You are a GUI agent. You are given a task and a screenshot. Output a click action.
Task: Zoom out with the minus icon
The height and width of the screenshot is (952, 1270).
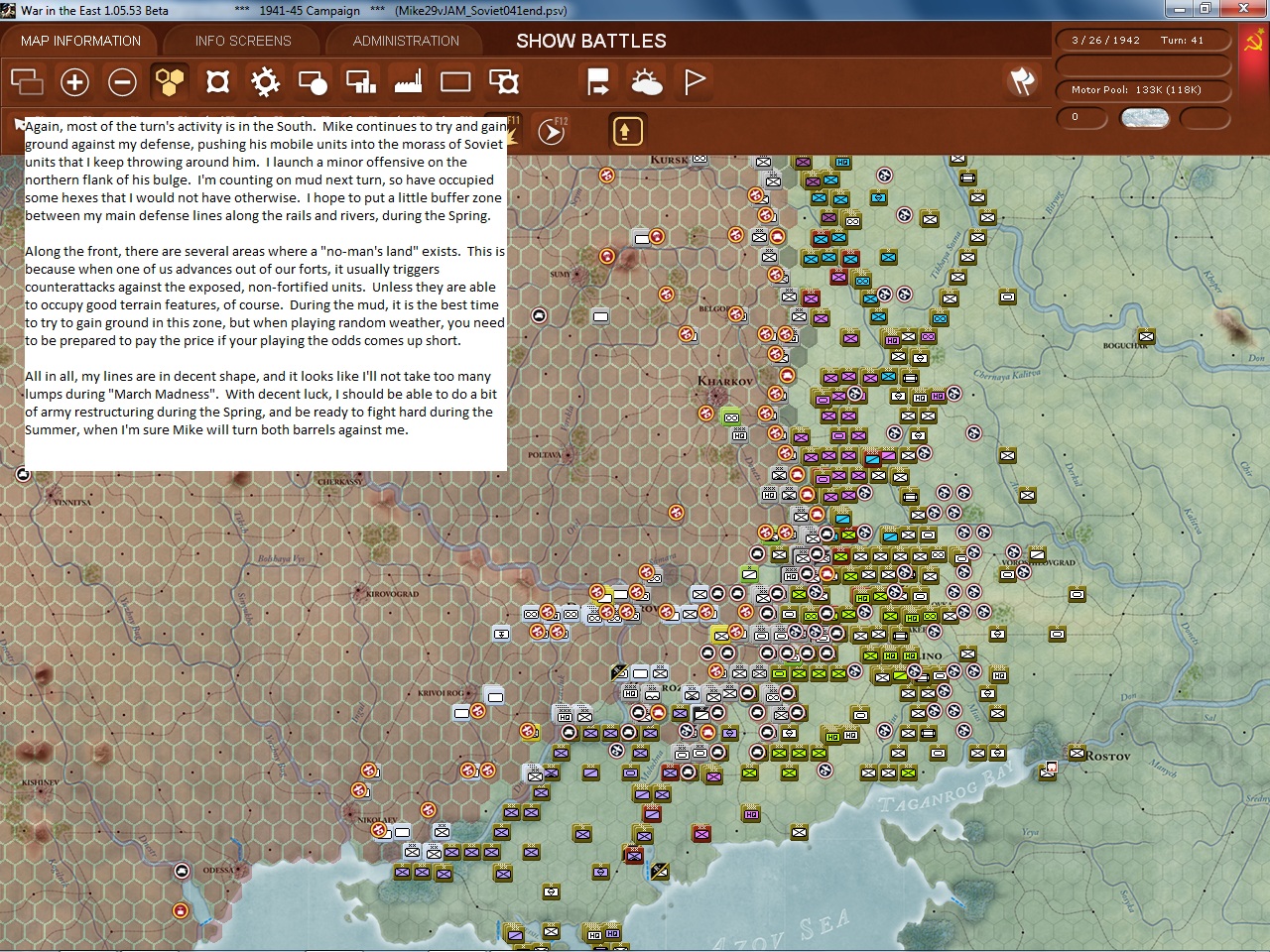tap(122, 81)
